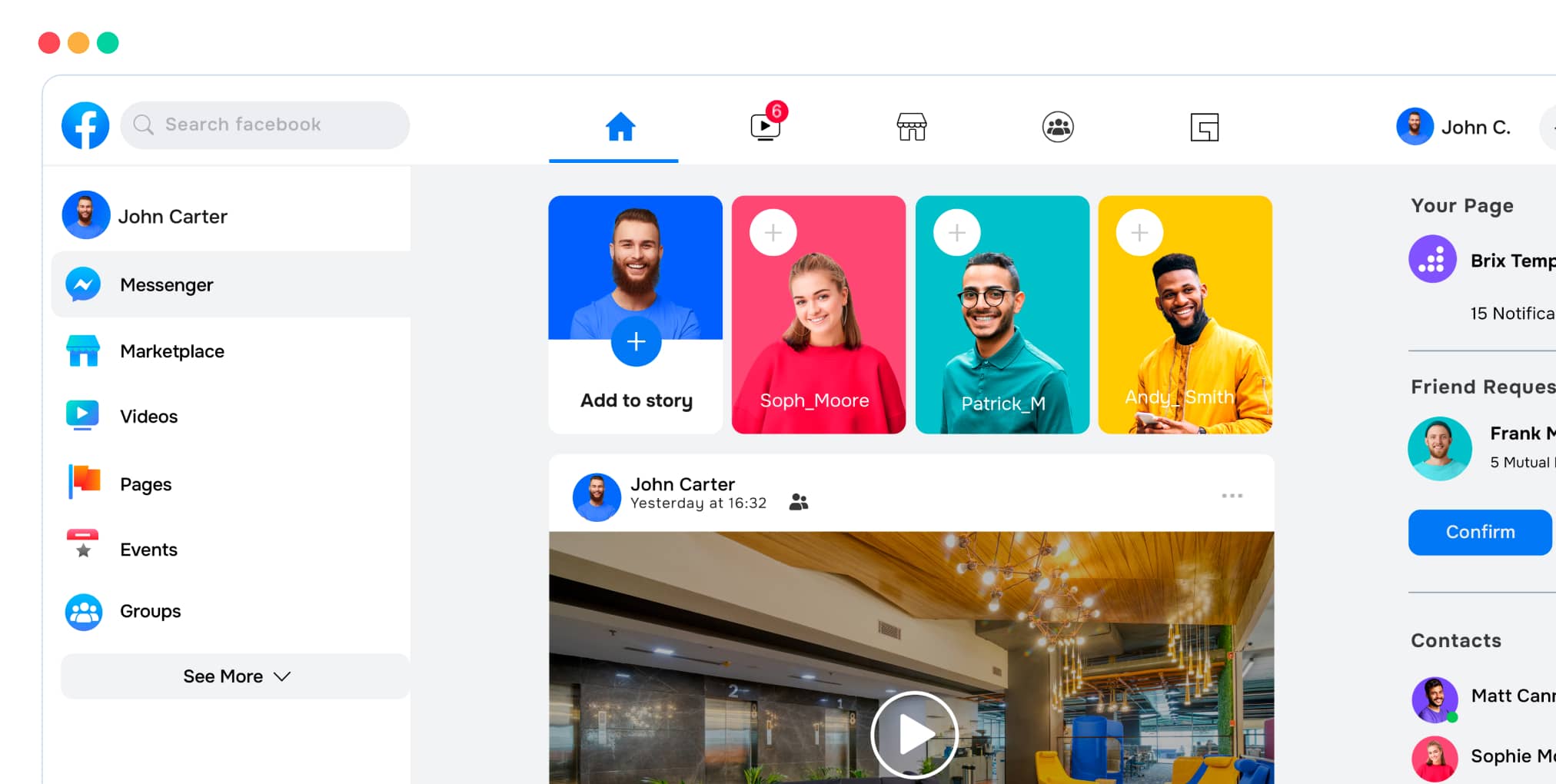Click plus icon on Soph_Moore story
Image resolution: width=1556 pixels, height=784 pixels.
click(x=773, y=232)
